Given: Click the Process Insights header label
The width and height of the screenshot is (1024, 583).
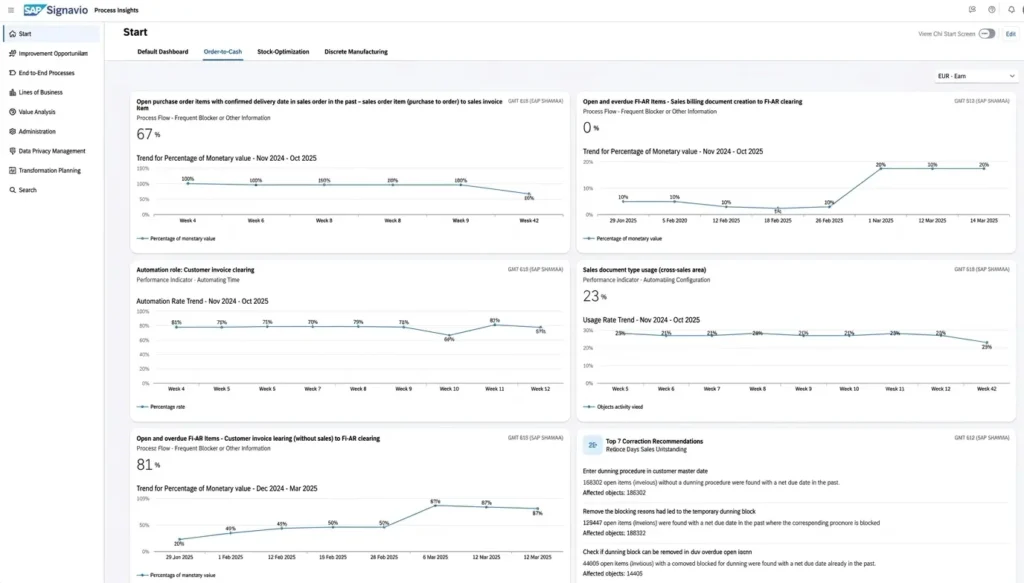Looking at the screenshot, I should (116, 10).
